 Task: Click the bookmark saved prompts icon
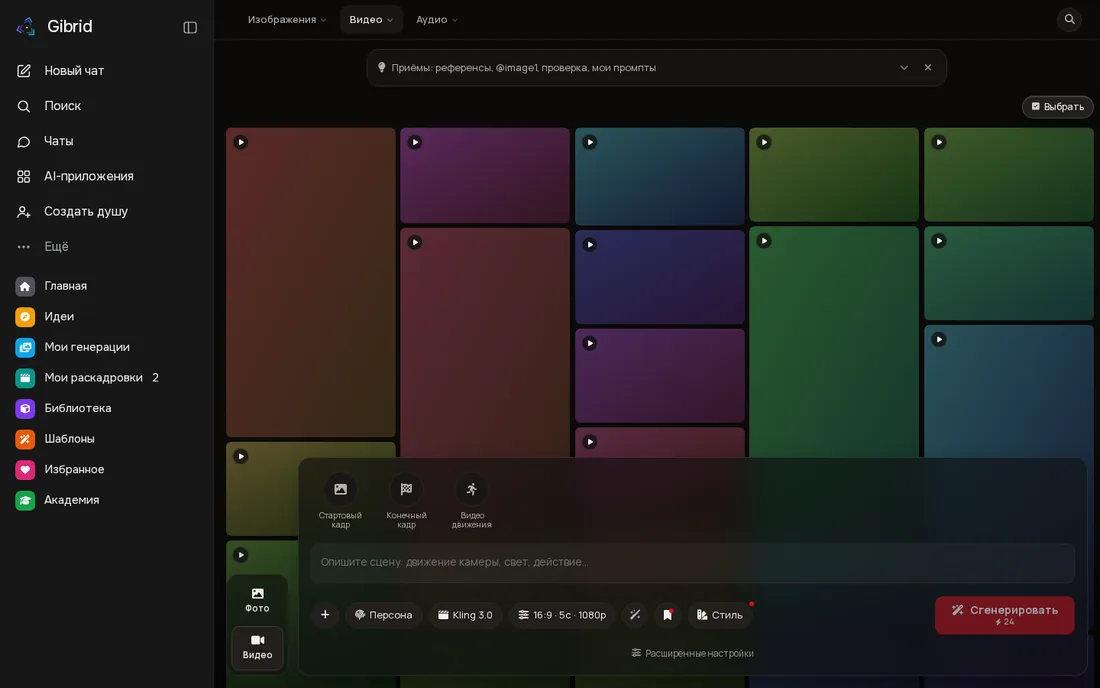668,615
